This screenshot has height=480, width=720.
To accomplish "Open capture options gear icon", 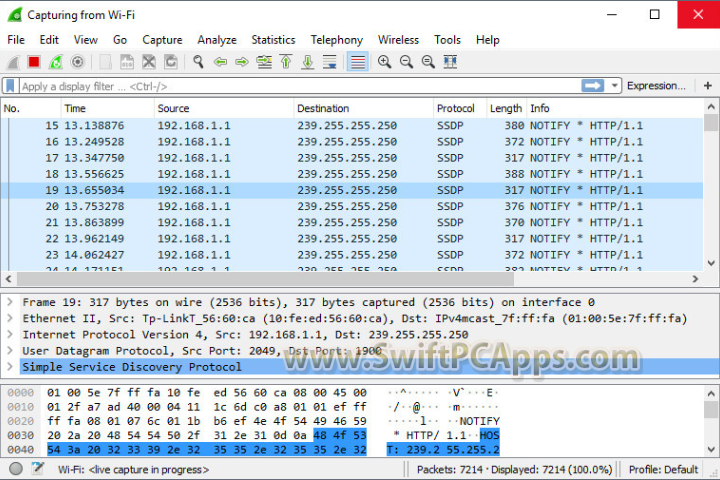I will click(x=78, y=62).
